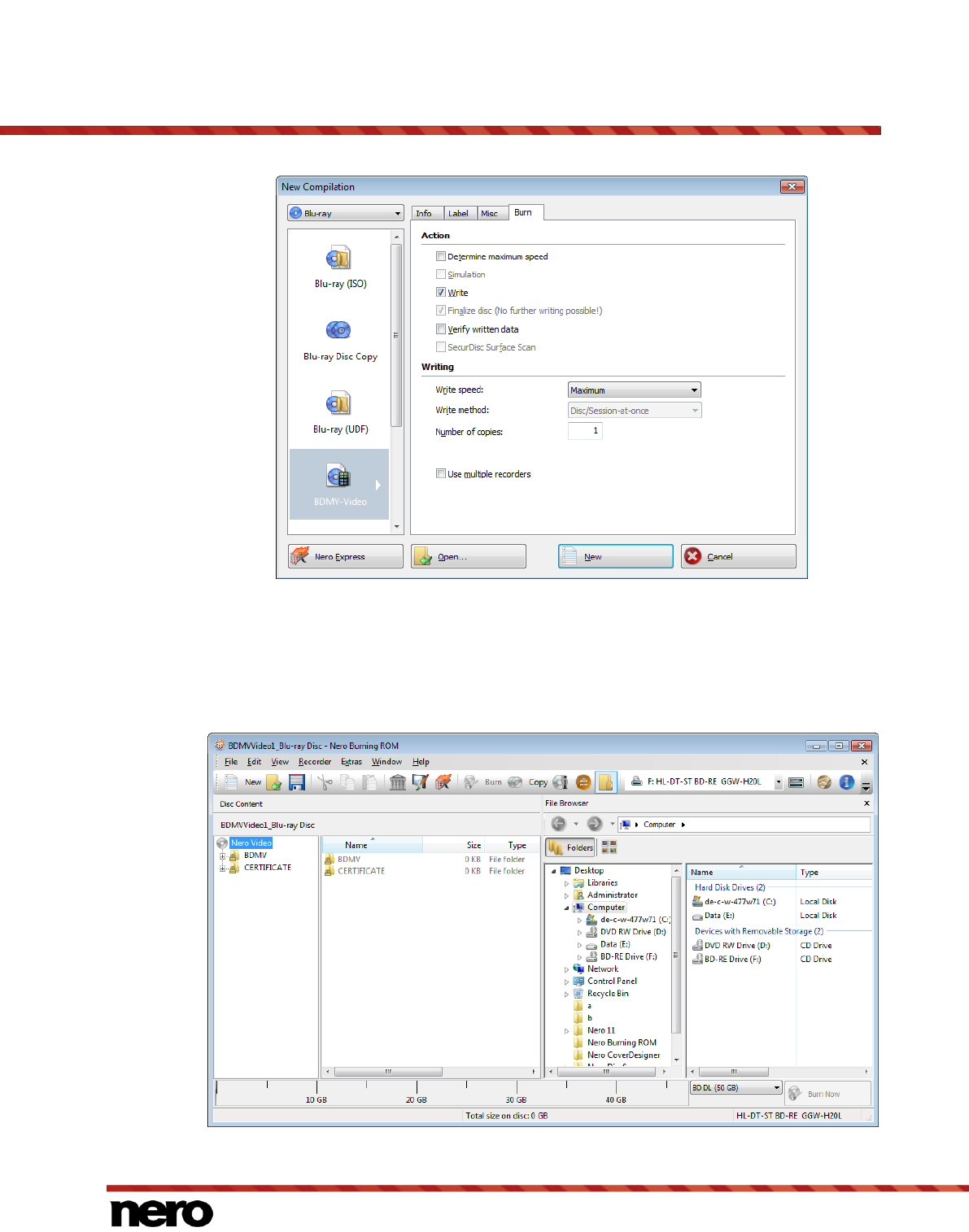Go forward in the File Browser
This screenshot has height=1232, width=969.
pos(595,824)
